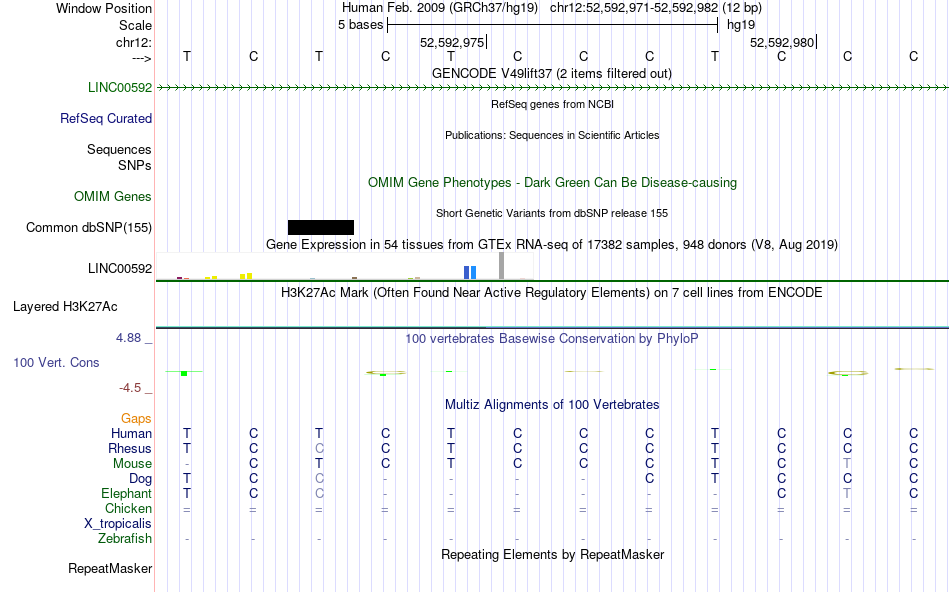The height and width of the screenshot is (592, 950).
Task: Select the Mouse alignment row label
Action: tap(132, 464)
